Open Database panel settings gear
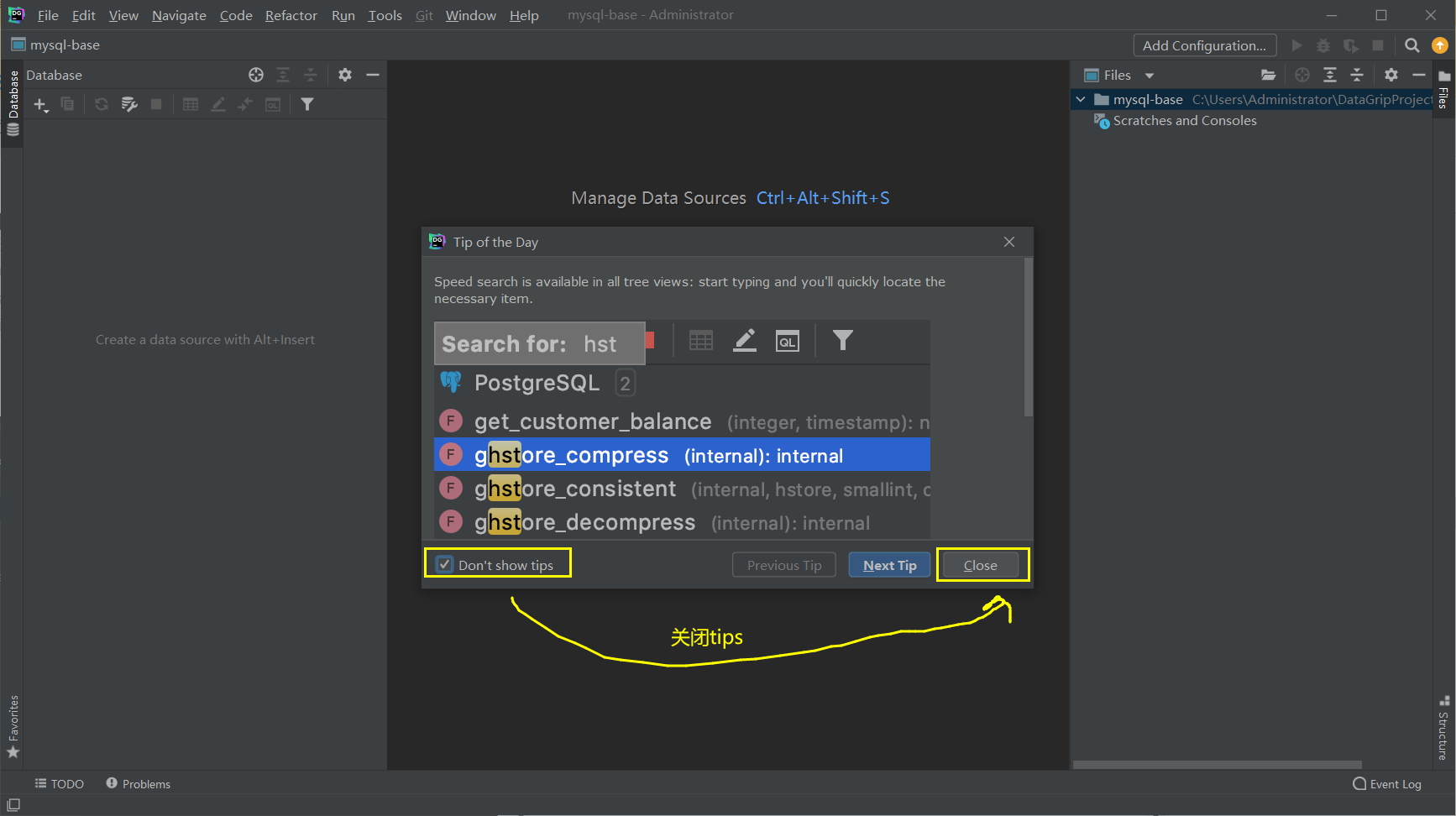Image resolution: width=1456 pixels, height=816 pixels. point(345,75)
